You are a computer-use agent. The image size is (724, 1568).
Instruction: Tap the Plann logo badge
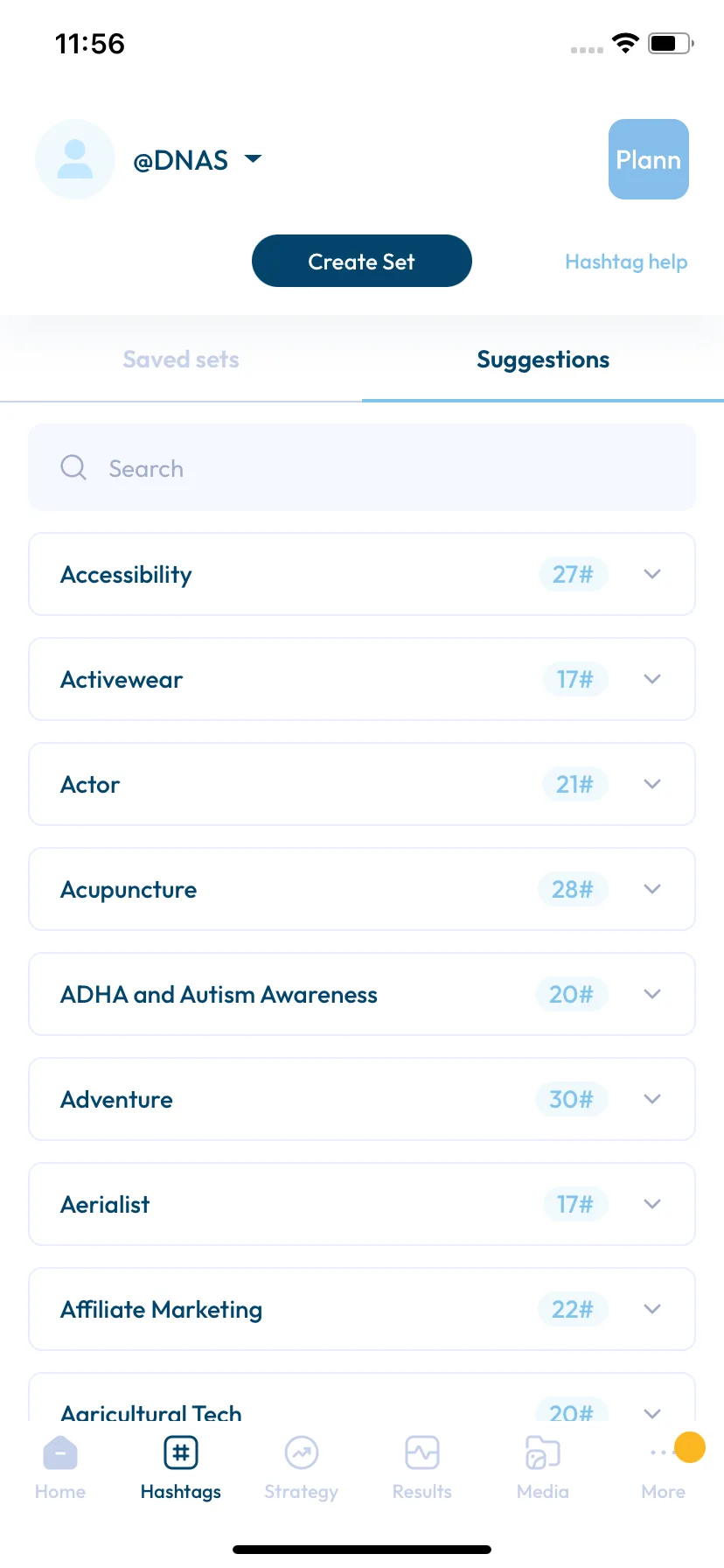pyautogui.click(x=649, y=159)
